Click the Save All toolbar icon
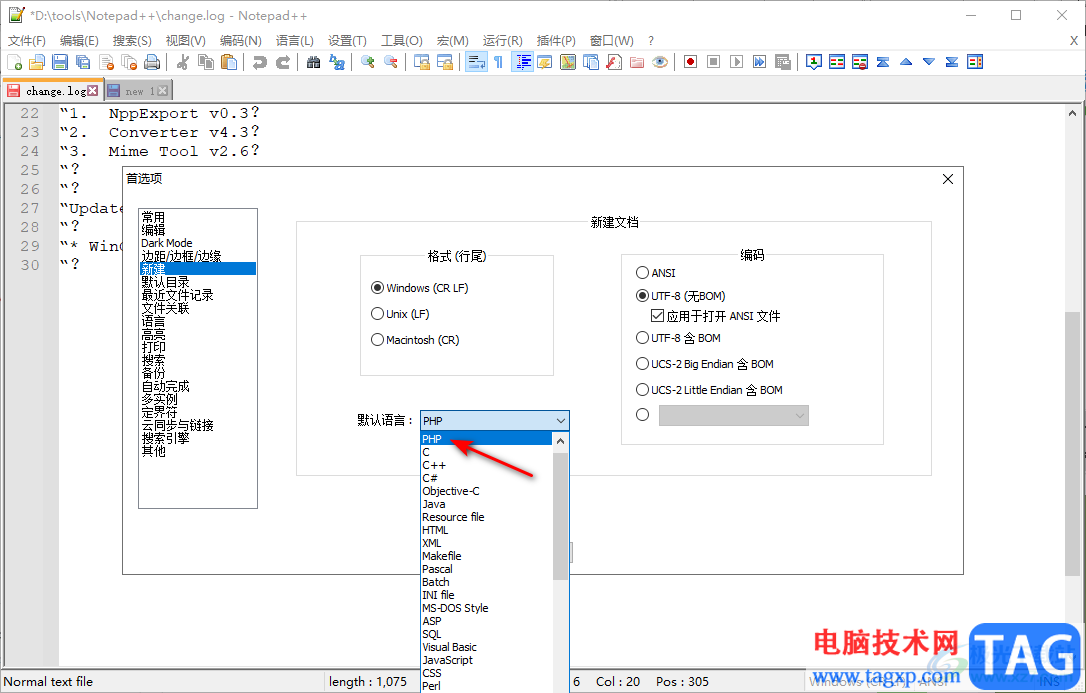The width and height of the screenshot is (1086, 693). click(83, 62)
